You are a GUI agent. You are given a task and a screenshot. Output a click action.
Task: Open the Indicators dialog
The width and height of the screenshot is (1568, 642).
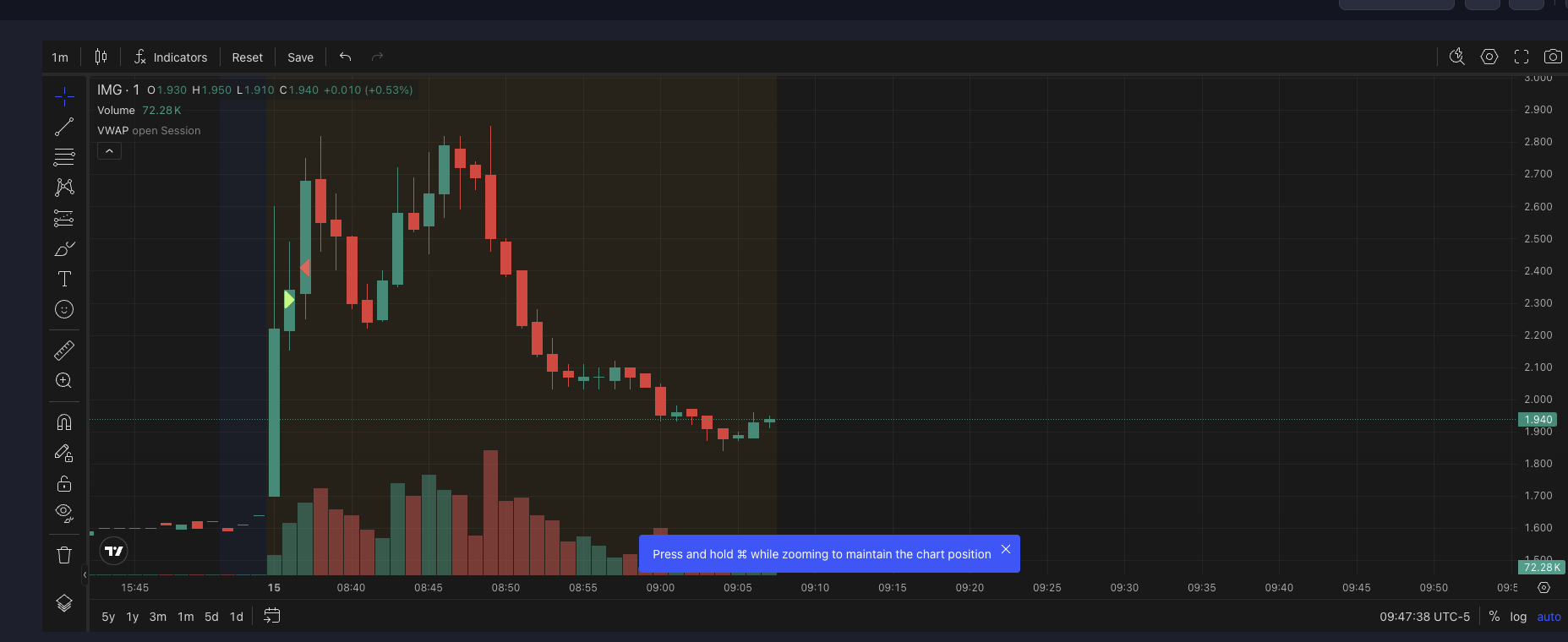[x=171, y=57]
